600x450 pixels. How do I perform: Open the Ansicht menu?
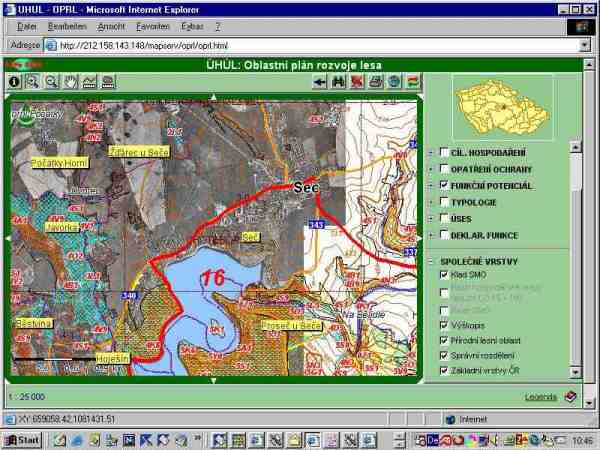[x=110, y=24]
